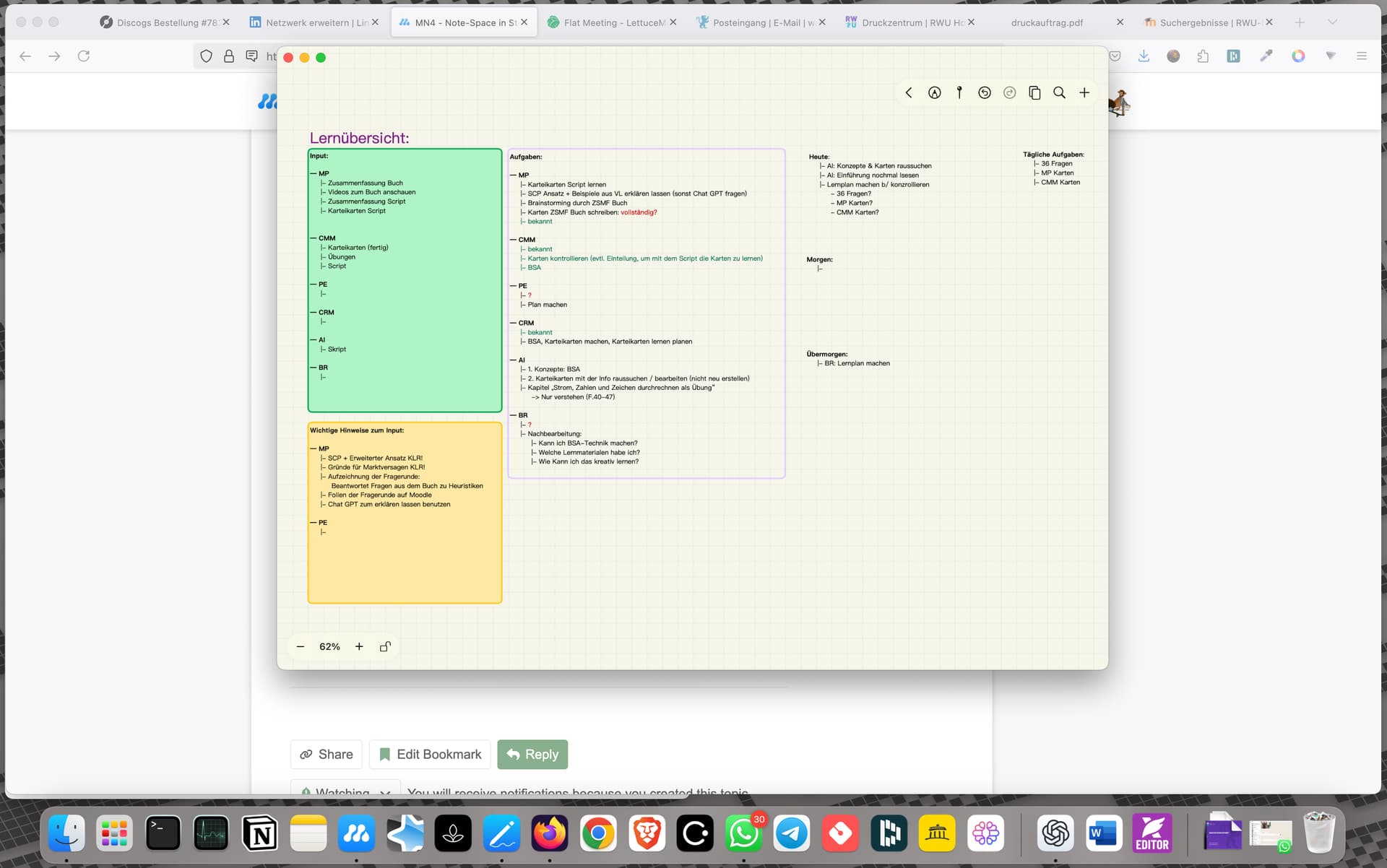Open the pages/copy icon in the toolbar
Screen dimensions: 1387x868
point(1034,92)
